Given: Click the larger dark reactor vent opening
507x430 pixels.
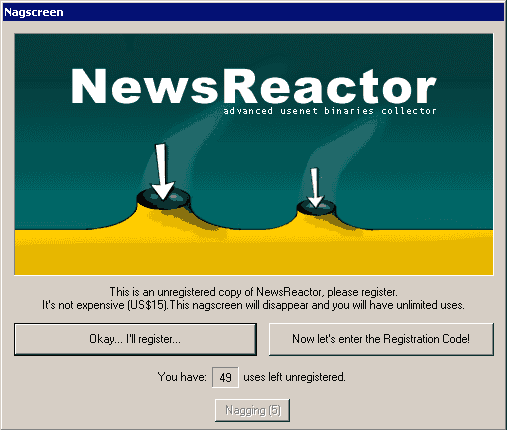Looking at the screenshot, I should click(164, 198).
